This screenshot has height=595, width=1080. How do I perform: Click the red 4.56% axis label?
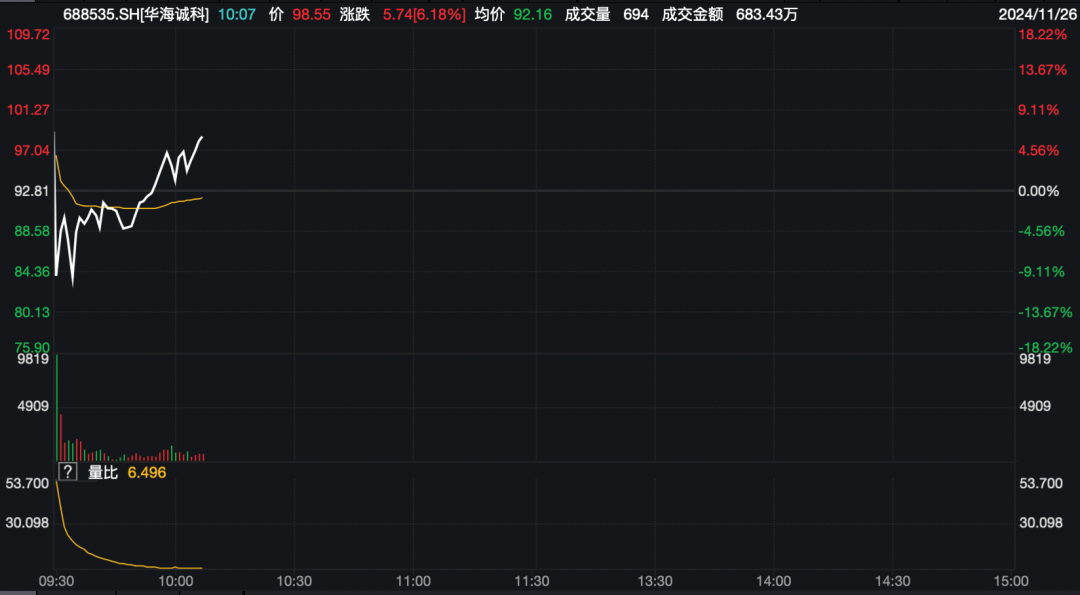pyautogui.click(x=1039, y=150)
